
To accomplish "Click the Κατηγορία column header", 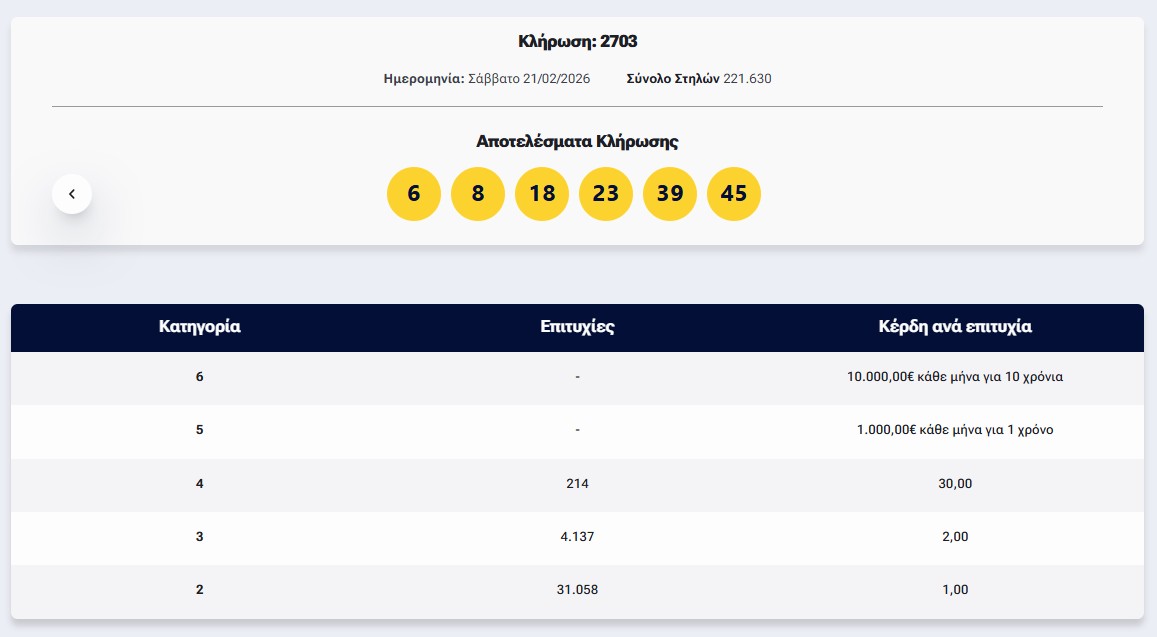I will click(x=200, y=327).
